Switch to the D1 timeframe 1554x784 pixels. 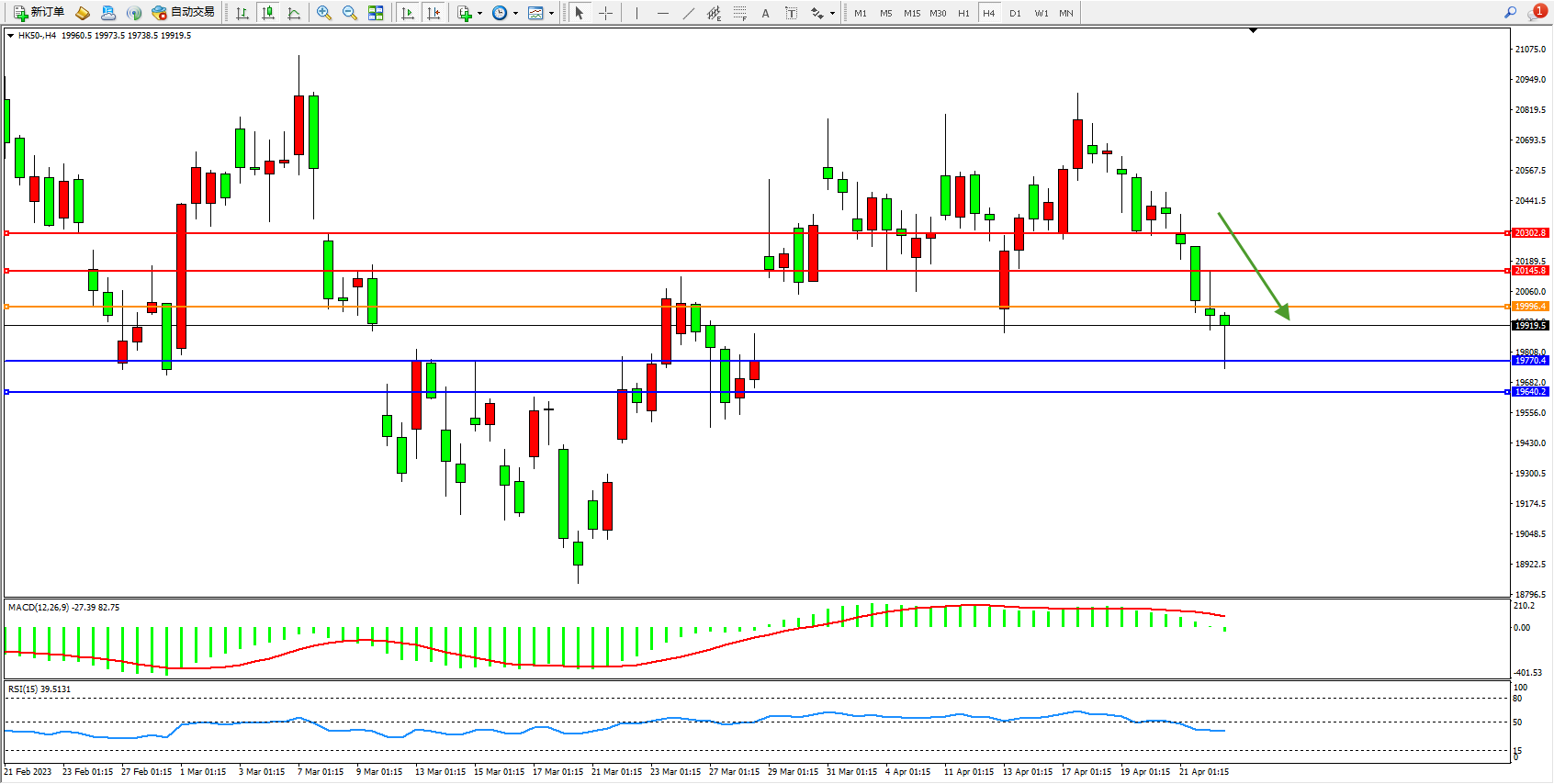click(1015, 13)
